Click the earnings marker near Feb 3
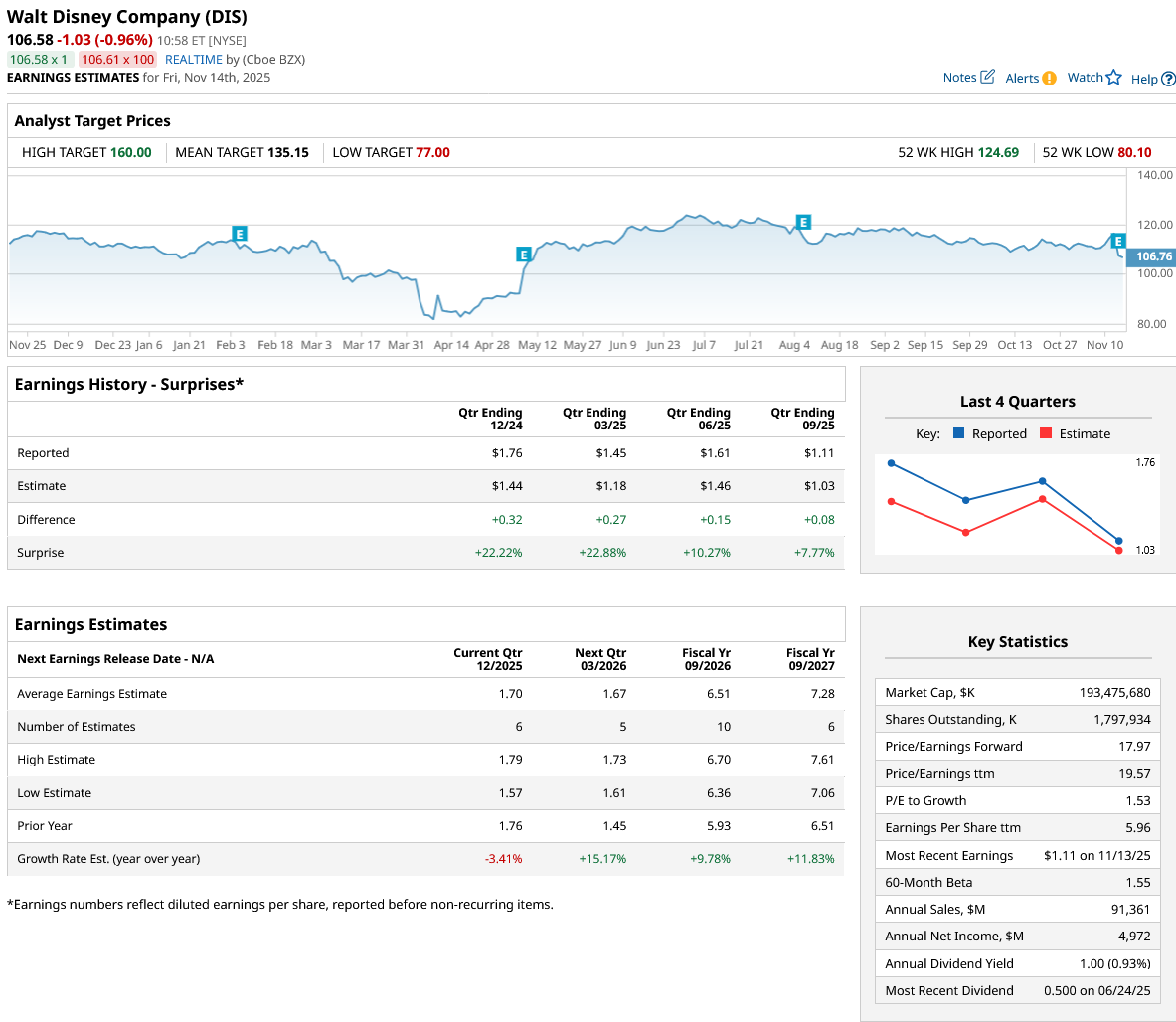 click(240, 234)
